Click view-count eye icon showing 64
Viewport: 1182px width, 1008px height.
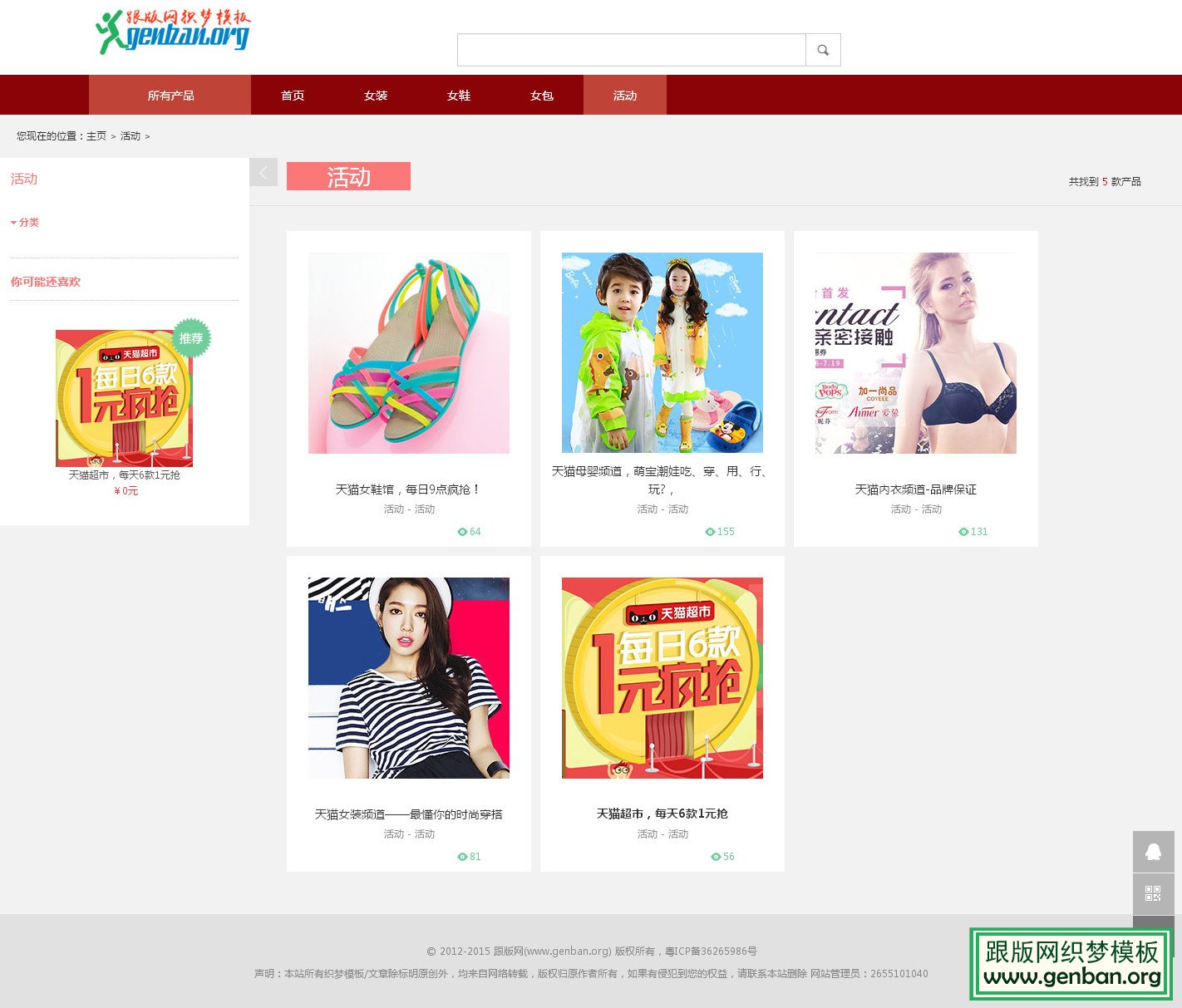pos(462,532)
